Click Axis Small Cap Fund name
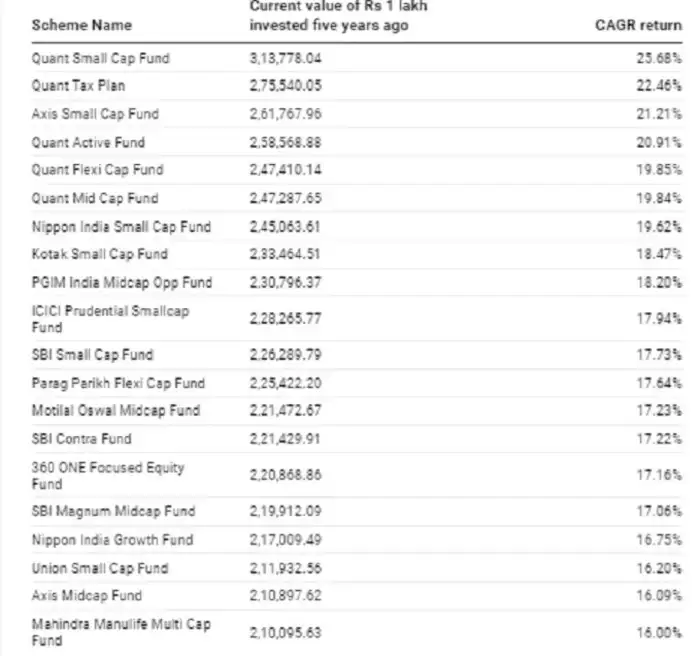Viewport: 700px width, 656px height. tap(95, 114)
